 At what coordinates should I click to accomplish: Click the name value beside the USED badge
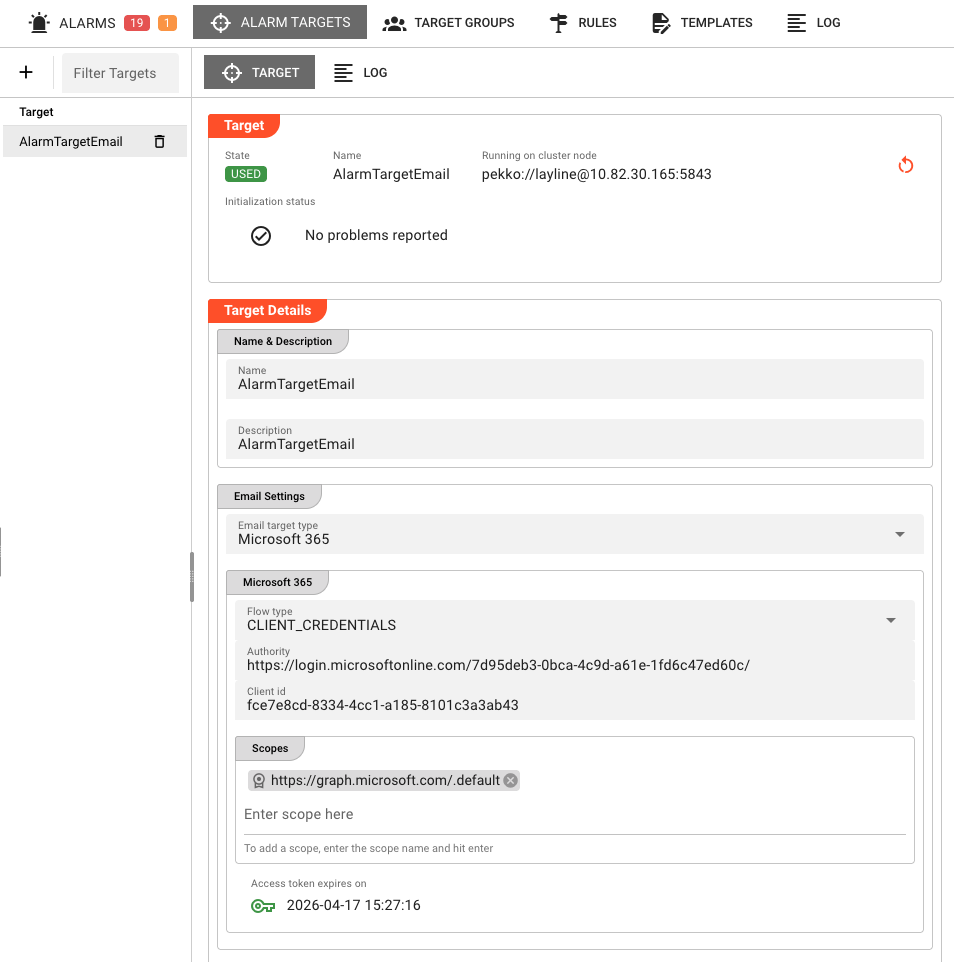391,174
